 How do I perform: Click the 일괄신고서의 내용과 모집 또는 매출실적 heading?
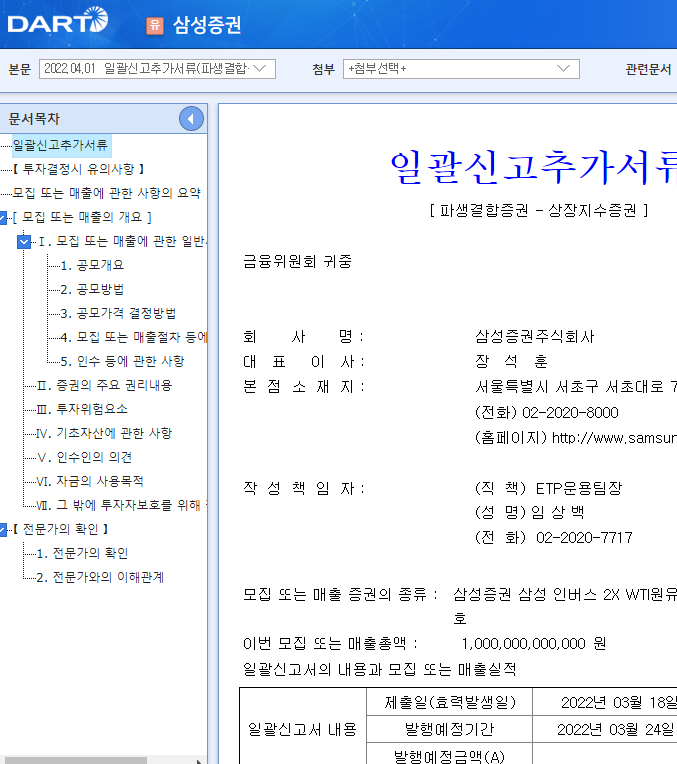point(380,669)
